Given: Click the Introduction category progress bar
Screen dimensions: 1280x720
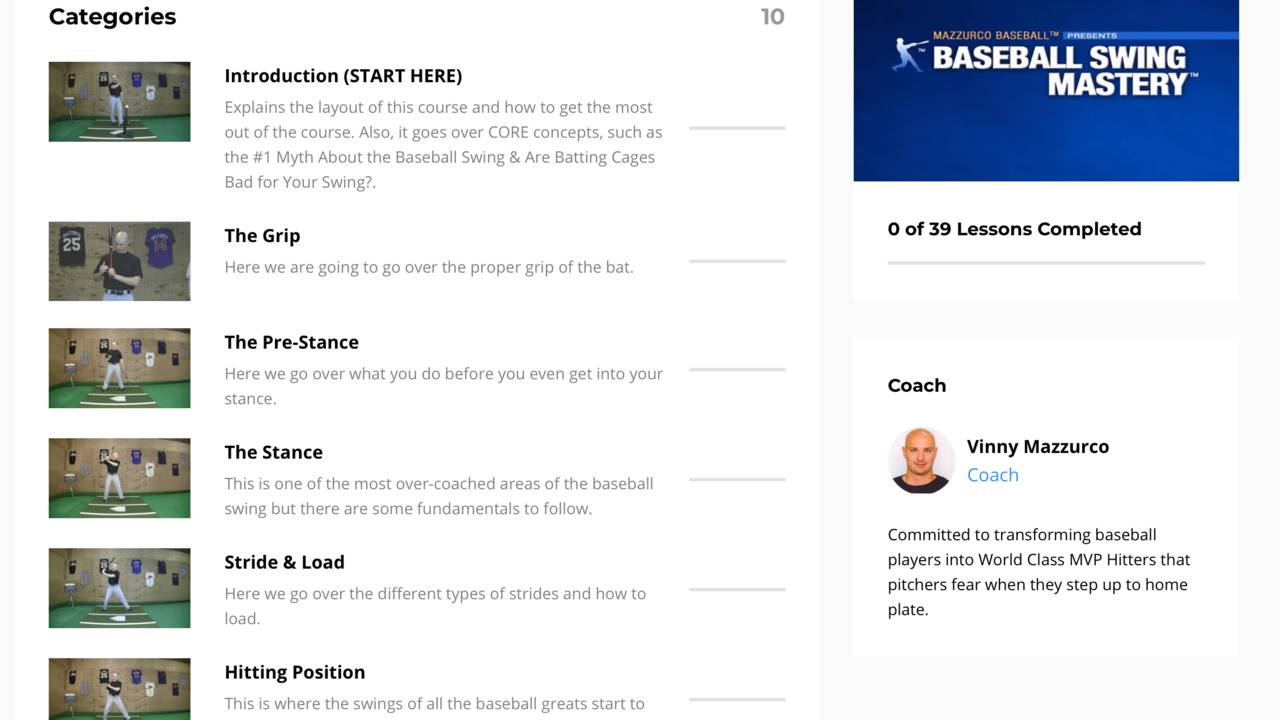Looking at the screenshot, I should tap(737, 128).
